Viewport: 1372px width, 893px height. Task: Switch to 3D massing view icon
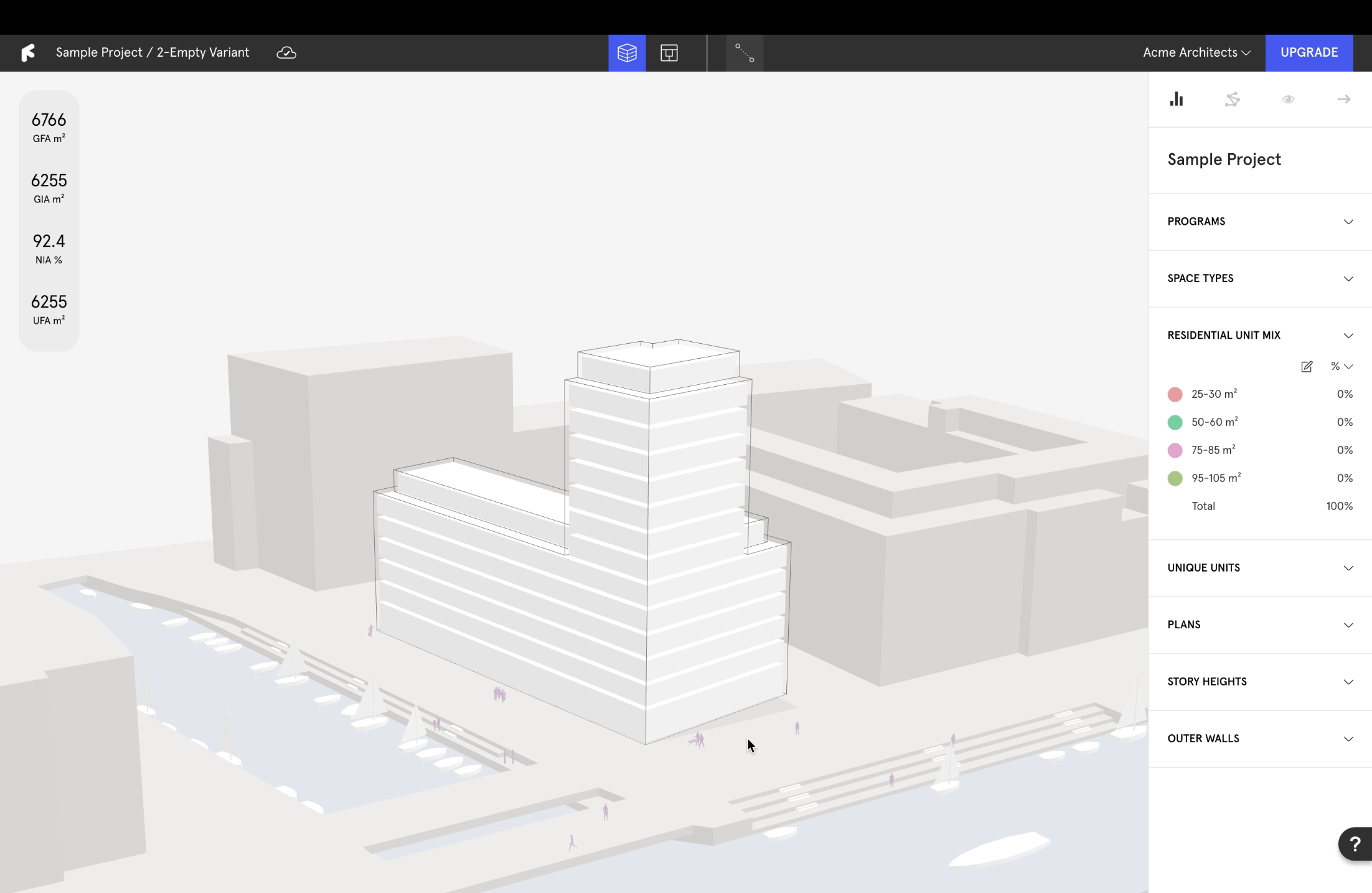click(627, 53)
